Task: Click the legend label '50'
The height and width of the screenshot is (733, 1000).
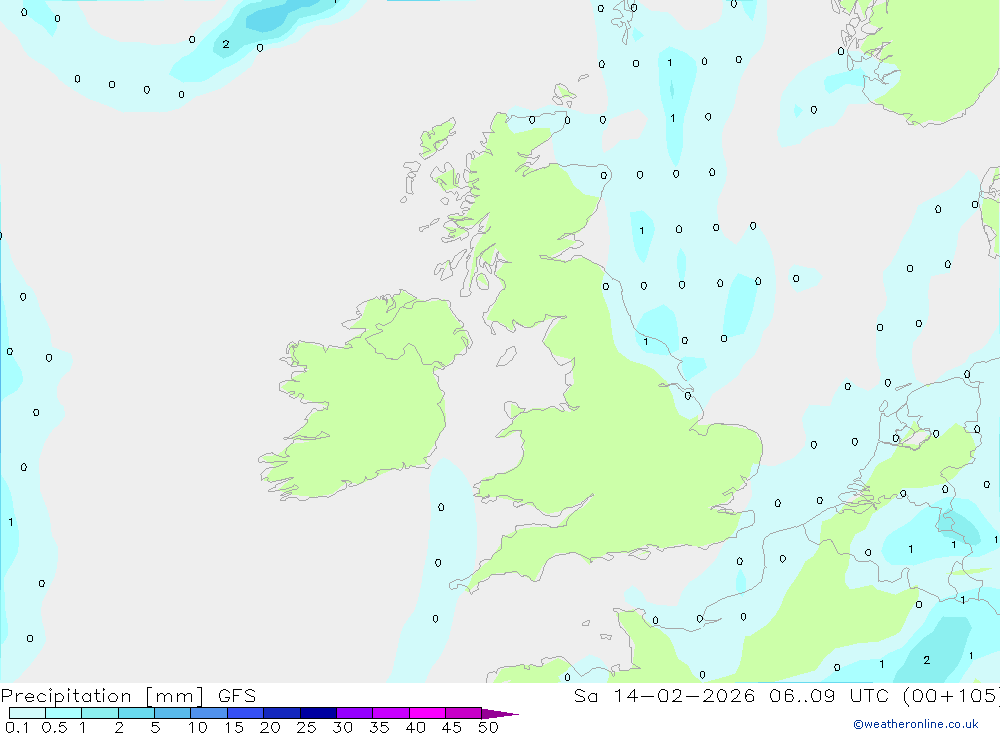Action: point(488,727)
